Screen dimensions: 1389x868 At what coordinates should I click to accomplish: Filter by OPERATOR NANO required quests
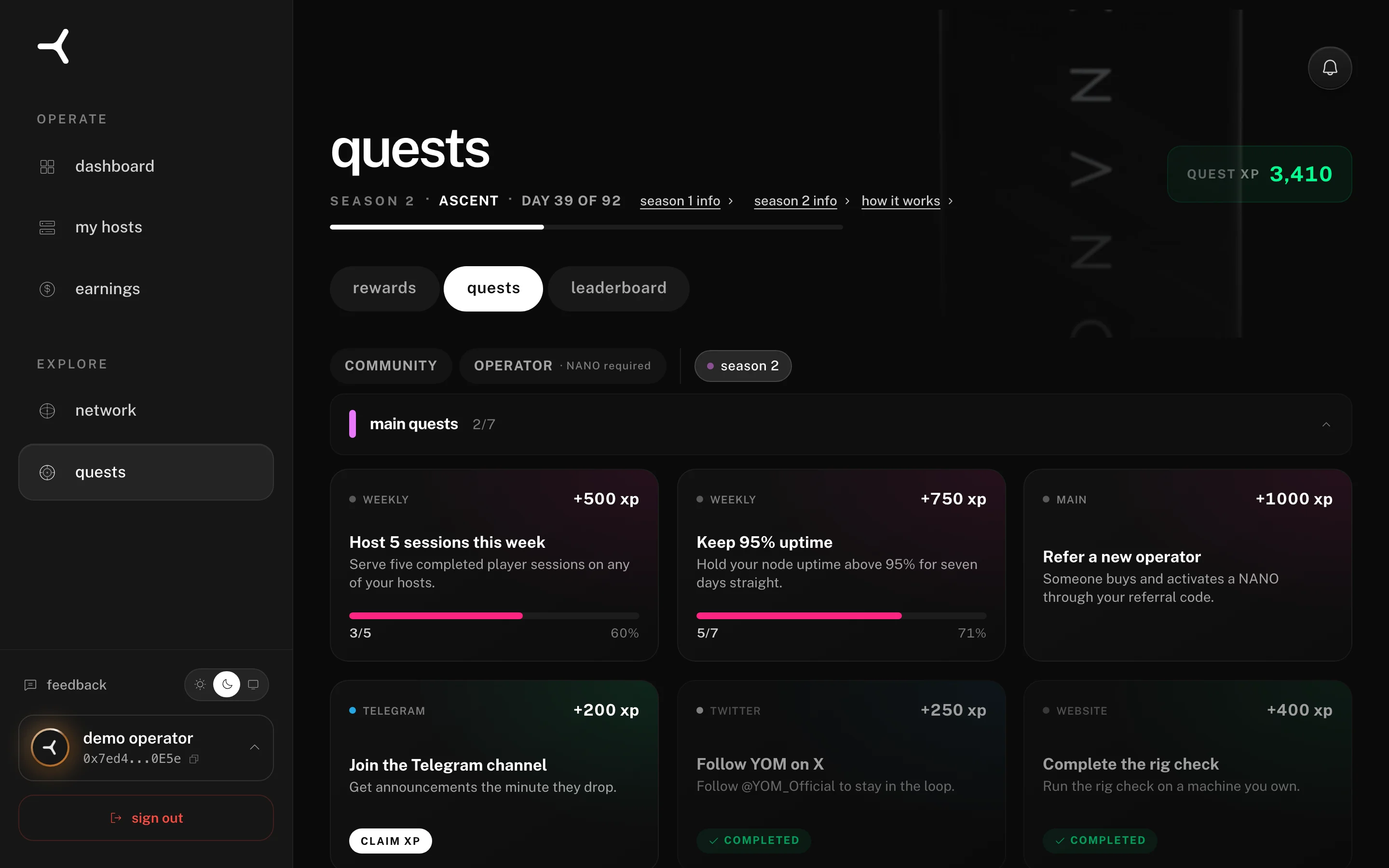pyautogui.click(x=562, y=366)
